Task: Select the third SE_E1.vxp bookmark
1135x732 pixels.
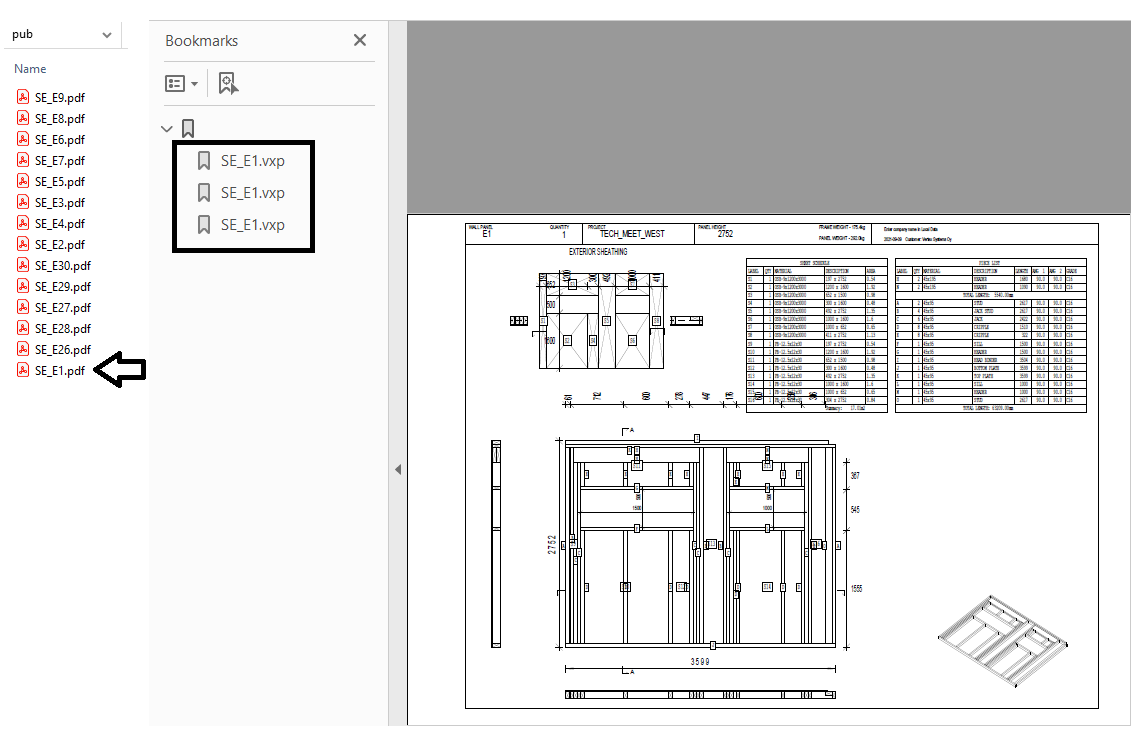Action: click(252, 225)
